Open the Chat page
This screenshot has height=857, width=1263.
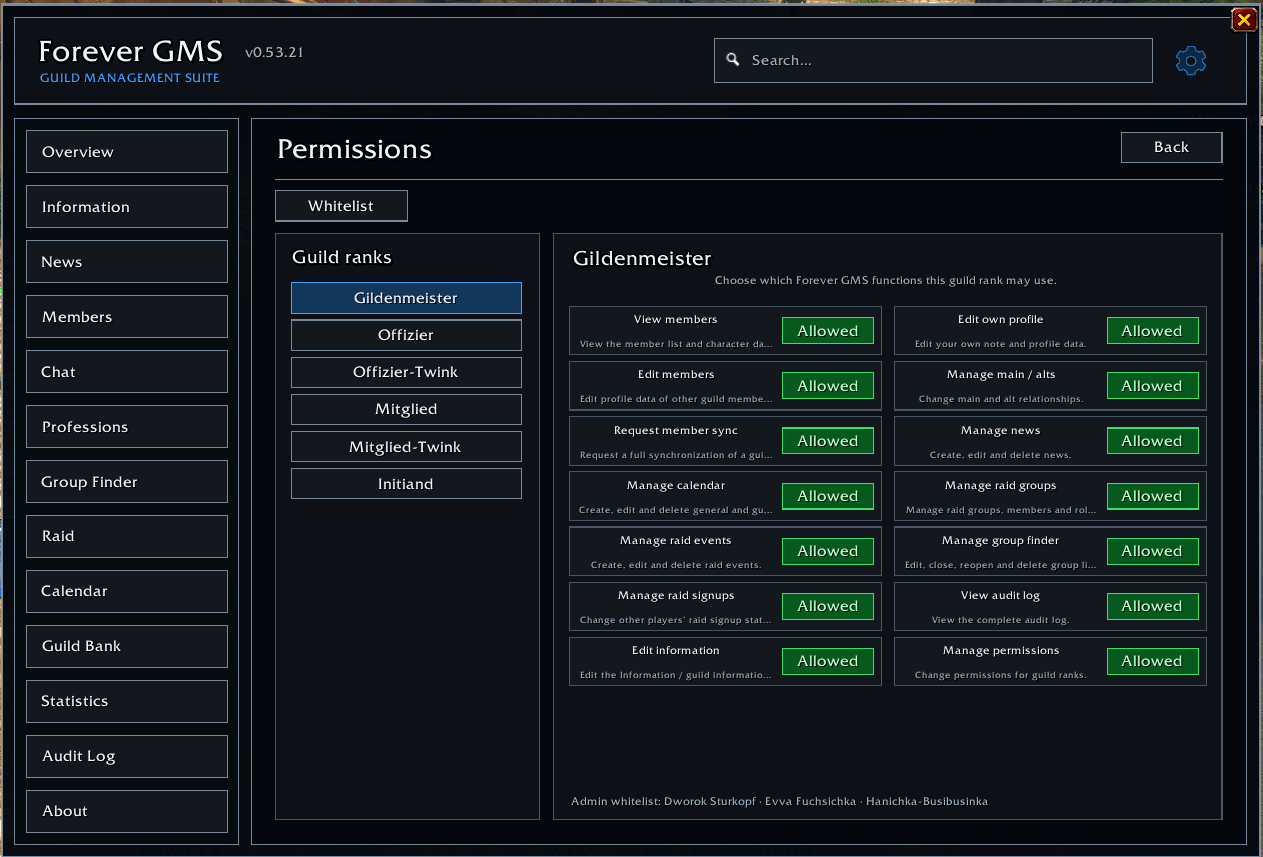127,372
